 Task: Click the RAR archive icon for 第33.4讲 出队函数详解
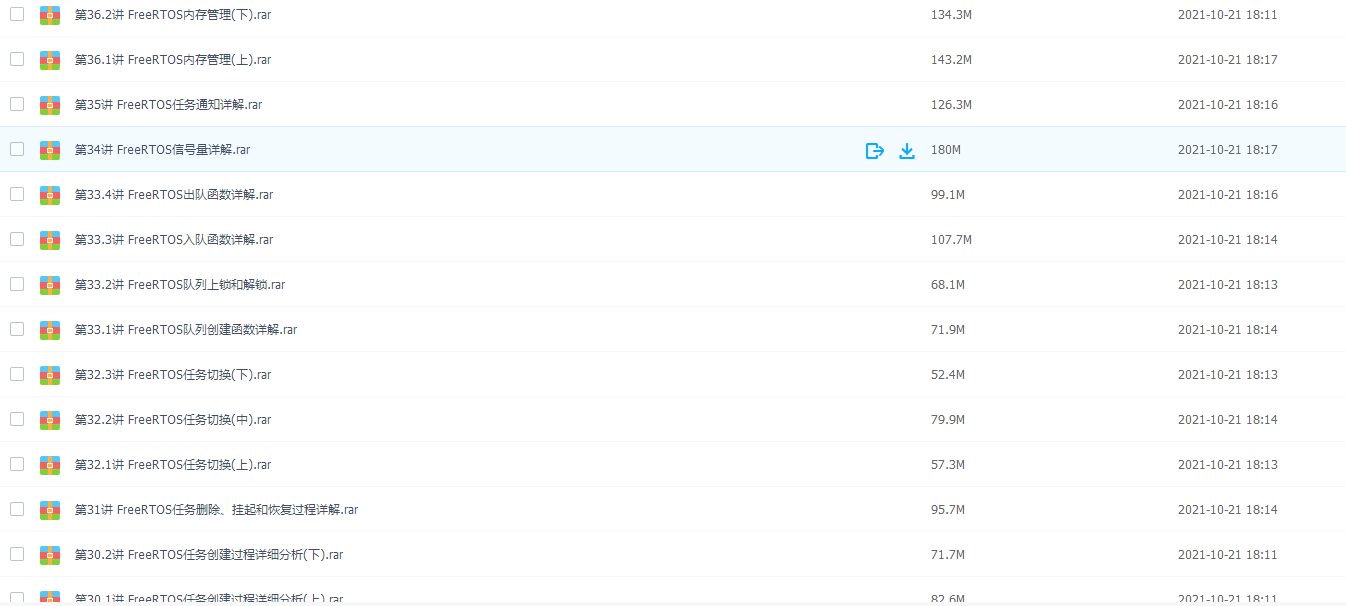pyautogui.click(x=50, y=195)
